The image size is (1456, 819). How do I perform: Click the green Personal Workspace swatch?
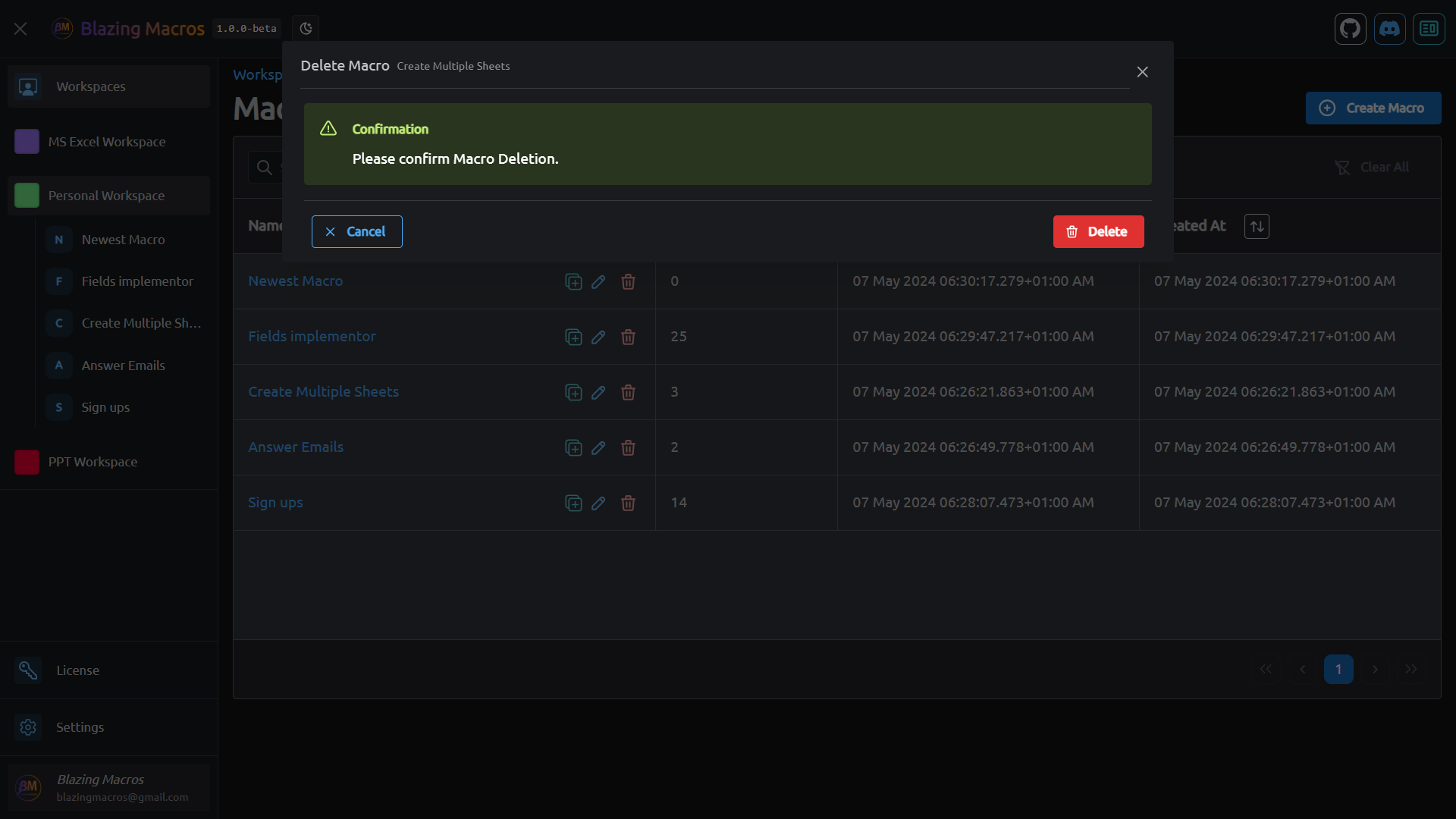point(27,196)
